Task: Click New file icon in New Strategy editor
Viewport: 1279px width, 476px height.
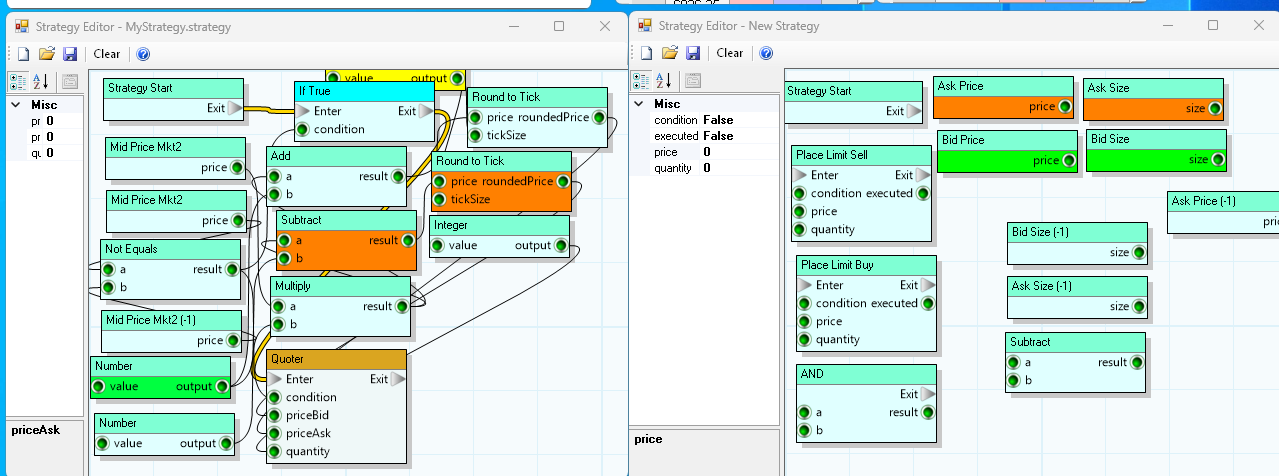Action: (646, 53)
